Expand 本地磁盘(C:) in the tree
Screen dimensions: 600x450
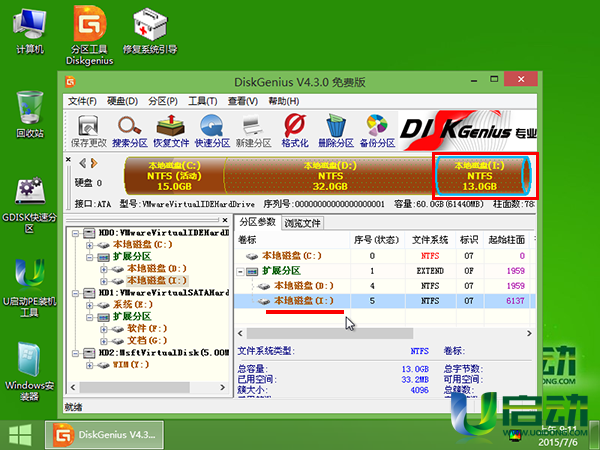(x=89, y=245)
